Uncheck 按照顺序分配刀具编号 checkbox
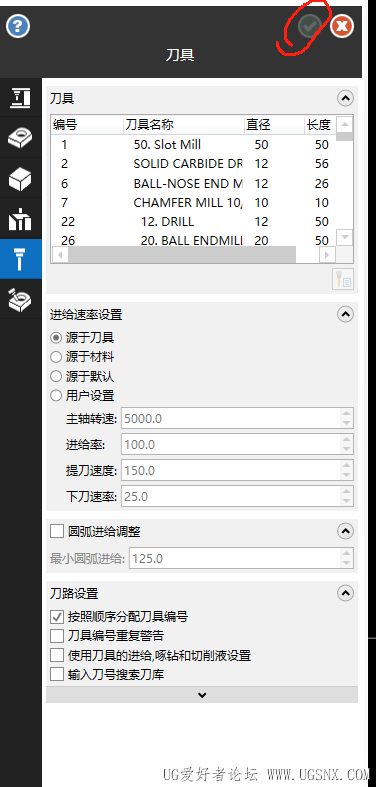This screenshot has width=376, height=787. coord(57,616)
